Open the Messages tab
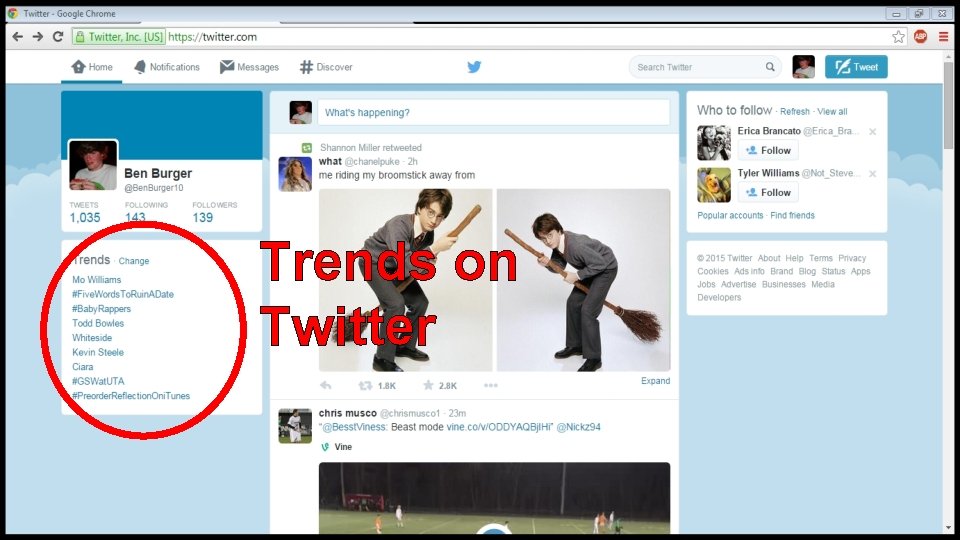960x540 pixels. (249, 67)
